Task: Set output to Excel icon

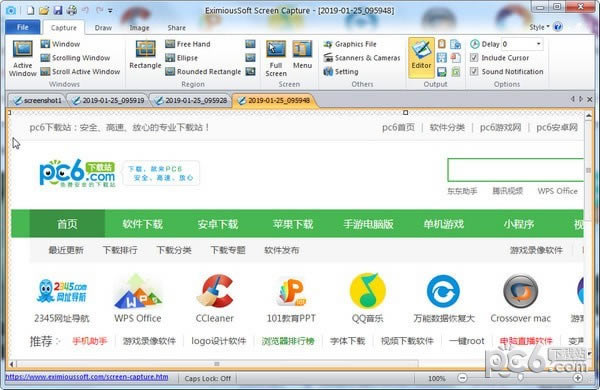Action: (x=455, y=72)
